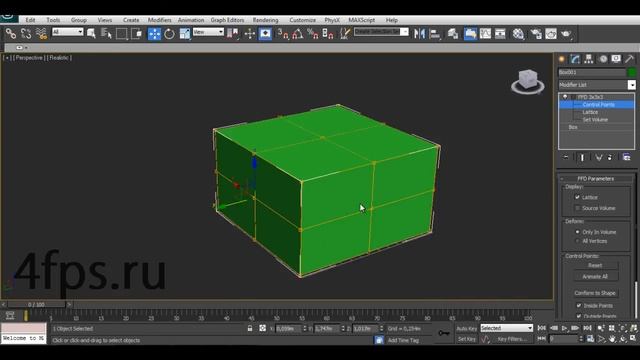This screenshot has width=640, height=360.
Task: Open the Render Setup icon
Action: (x=536, y=33)
